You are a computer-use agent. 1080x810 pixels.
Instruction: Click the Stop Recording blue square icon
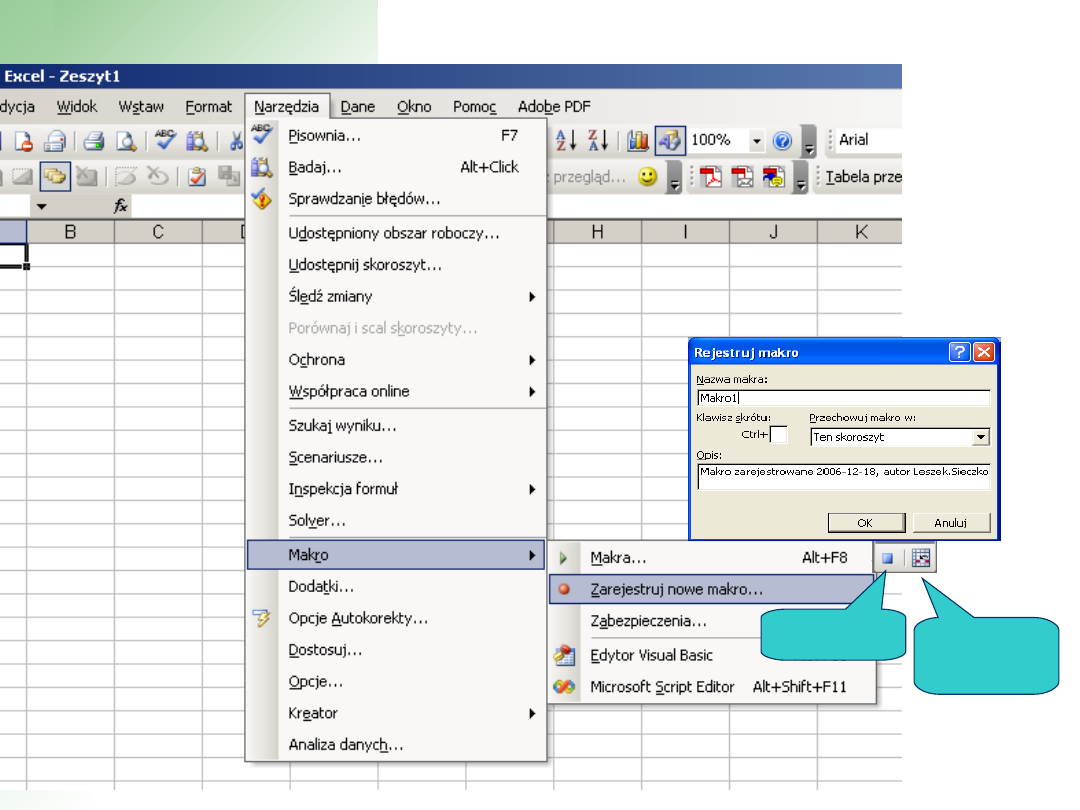click(x=888, y=559)
